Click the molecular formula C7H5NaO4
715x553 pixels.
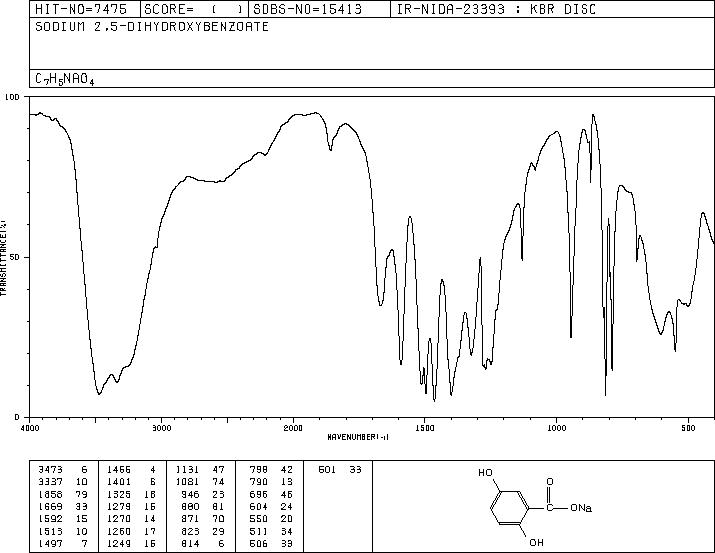pyautogui.click(x=65, y=79)
